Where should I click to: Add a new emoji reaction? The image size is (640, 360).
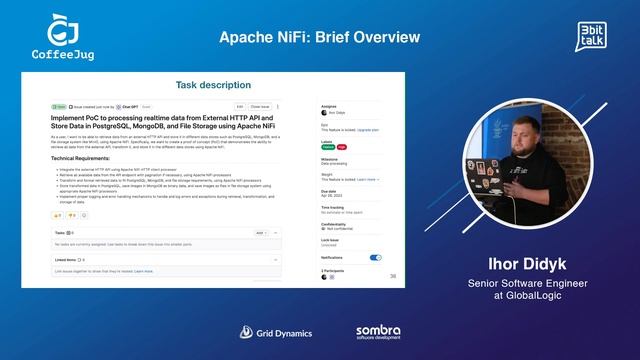coord(84,215)
